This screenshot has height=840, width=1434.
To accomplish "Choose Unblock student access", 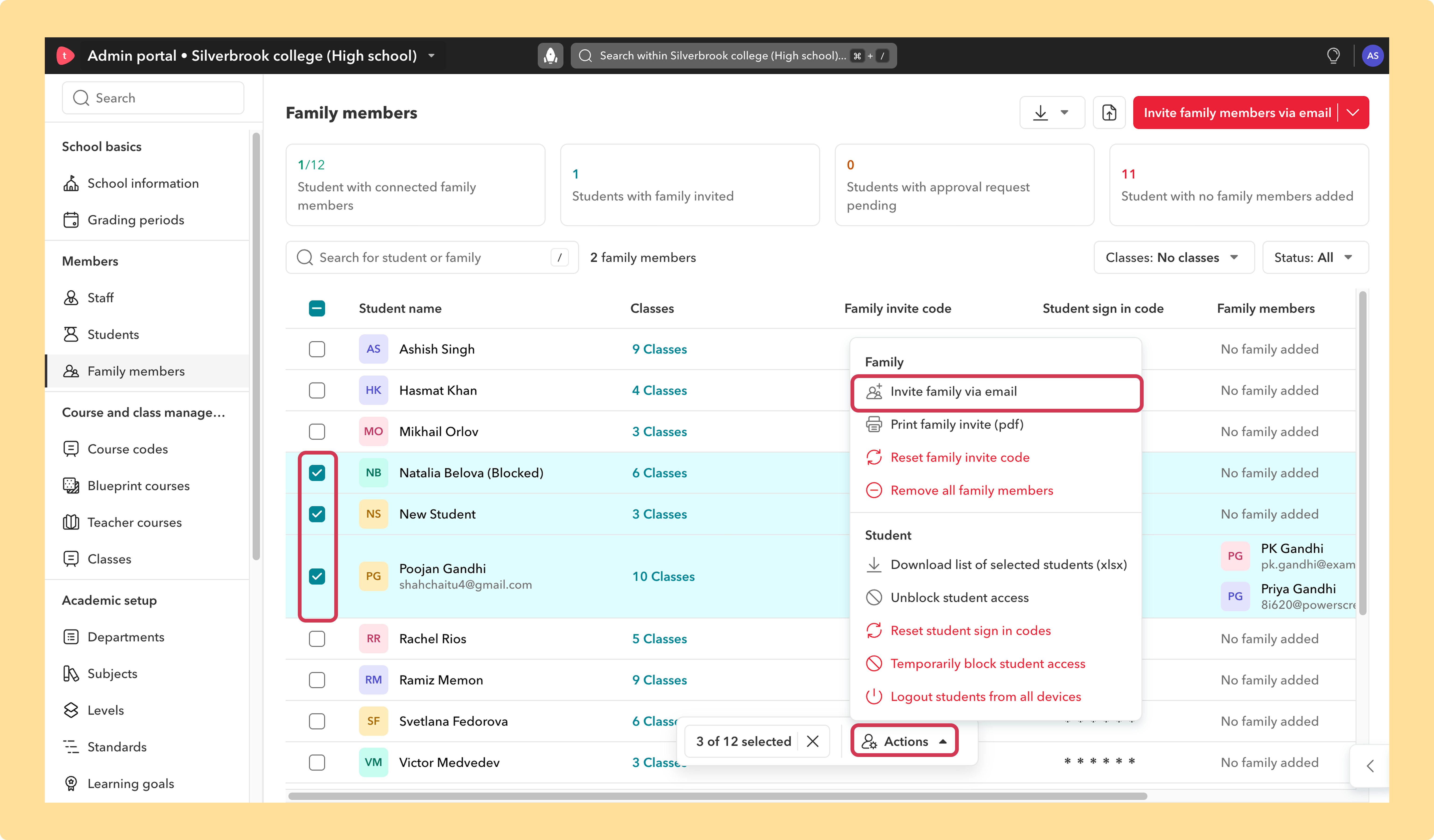I will click(x=996, y=598).
